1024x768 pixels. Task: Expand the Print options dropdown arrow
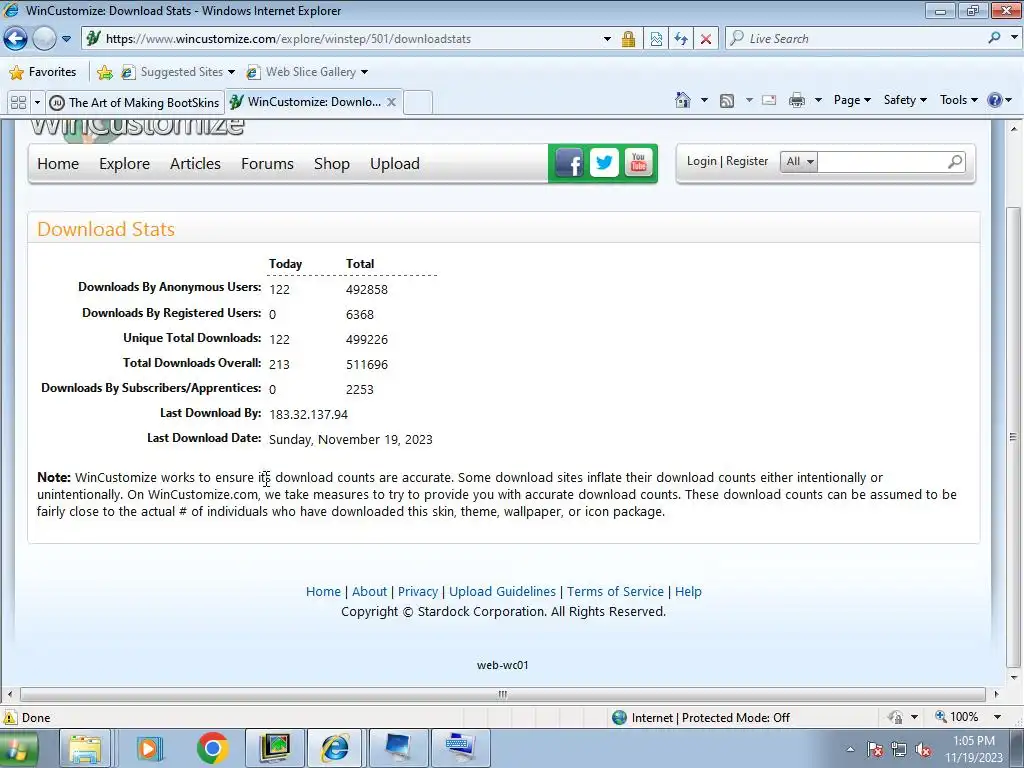click(x=818, y=100)
